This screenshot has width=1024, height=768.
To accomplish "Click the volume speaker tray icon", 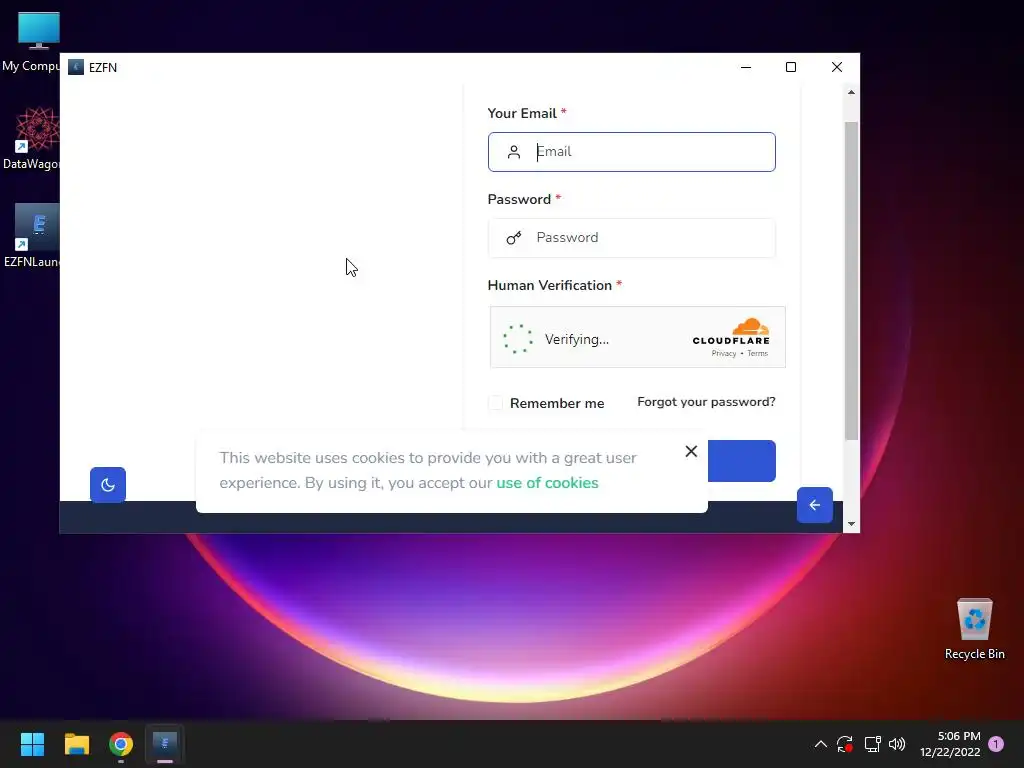I will (x=897, y=744).
